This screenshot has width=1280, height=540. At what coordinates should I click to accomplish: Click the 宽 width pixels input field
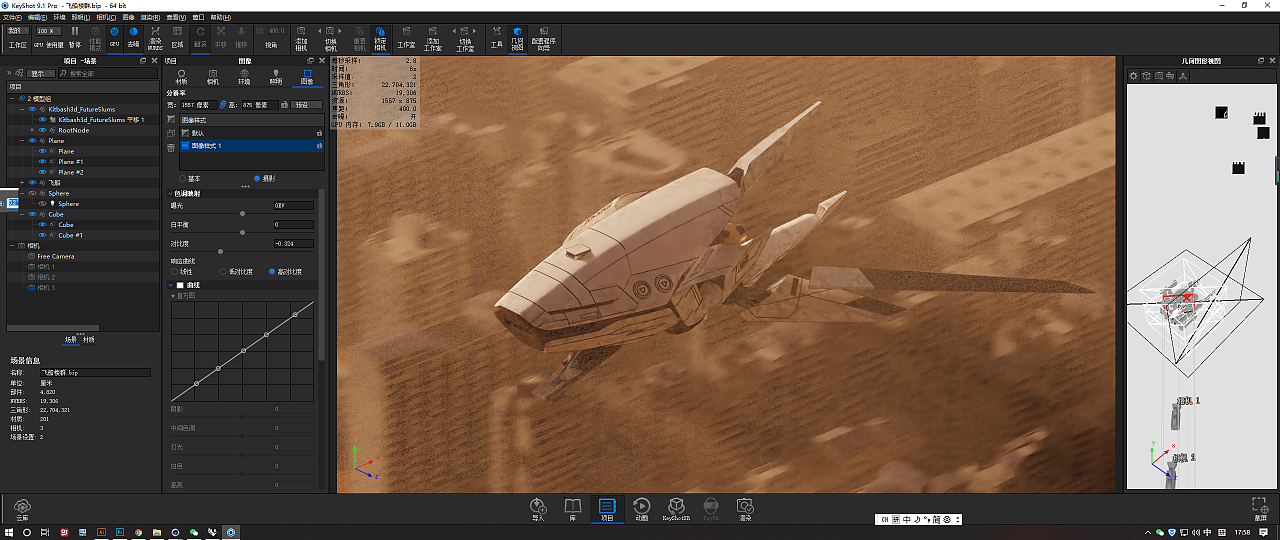[x=199, y=104]
